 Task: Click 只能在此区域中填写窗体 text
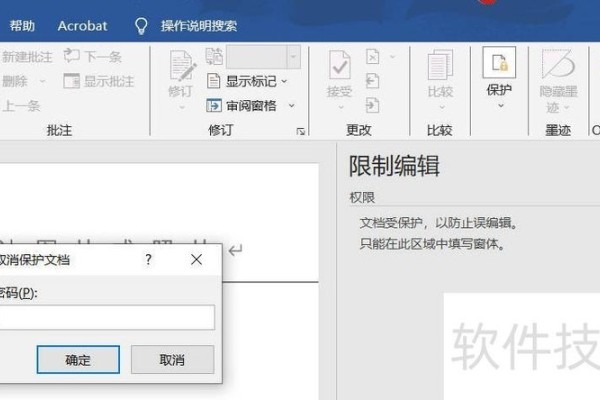pos(432,244)
